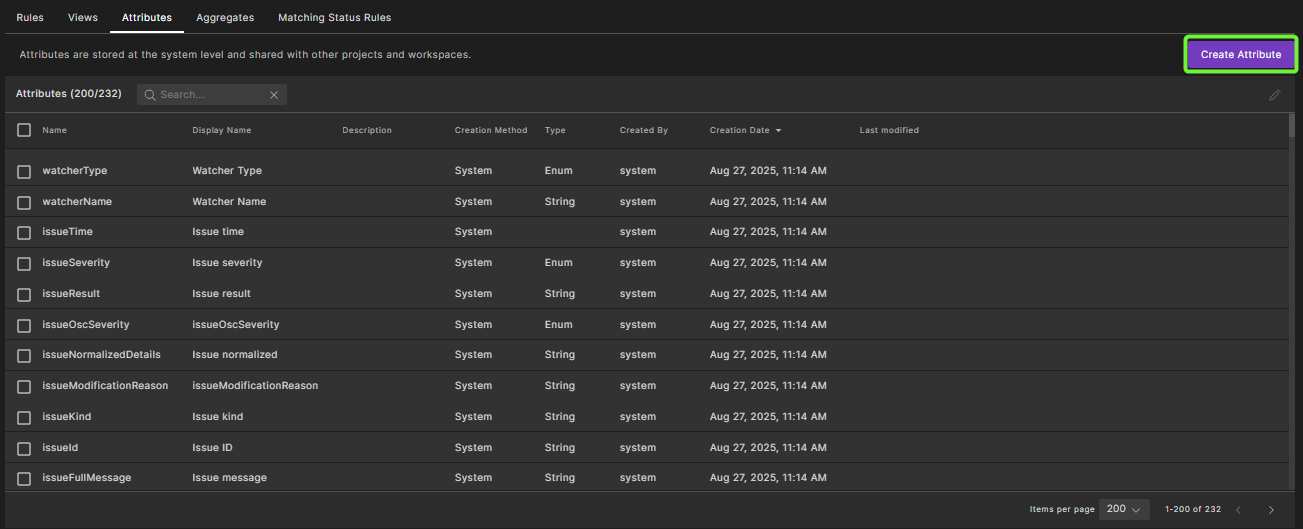
Task: Tick the issueId row checkbox
Action: click(24, 448)
